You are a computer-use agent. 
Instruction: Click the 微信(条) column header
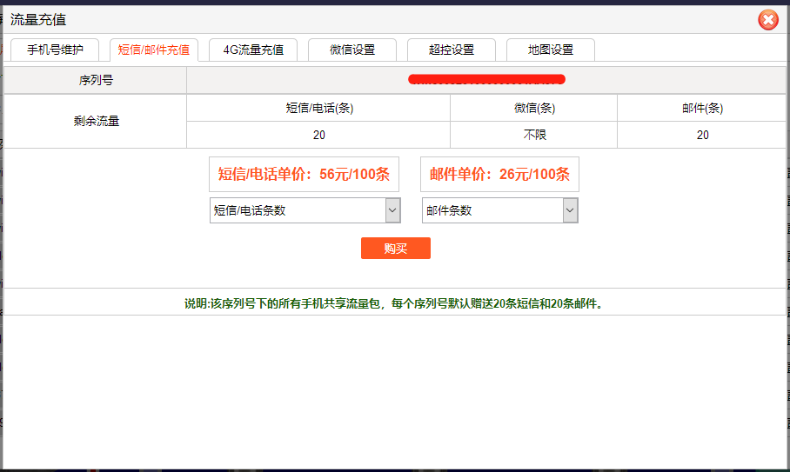point(533,108)
